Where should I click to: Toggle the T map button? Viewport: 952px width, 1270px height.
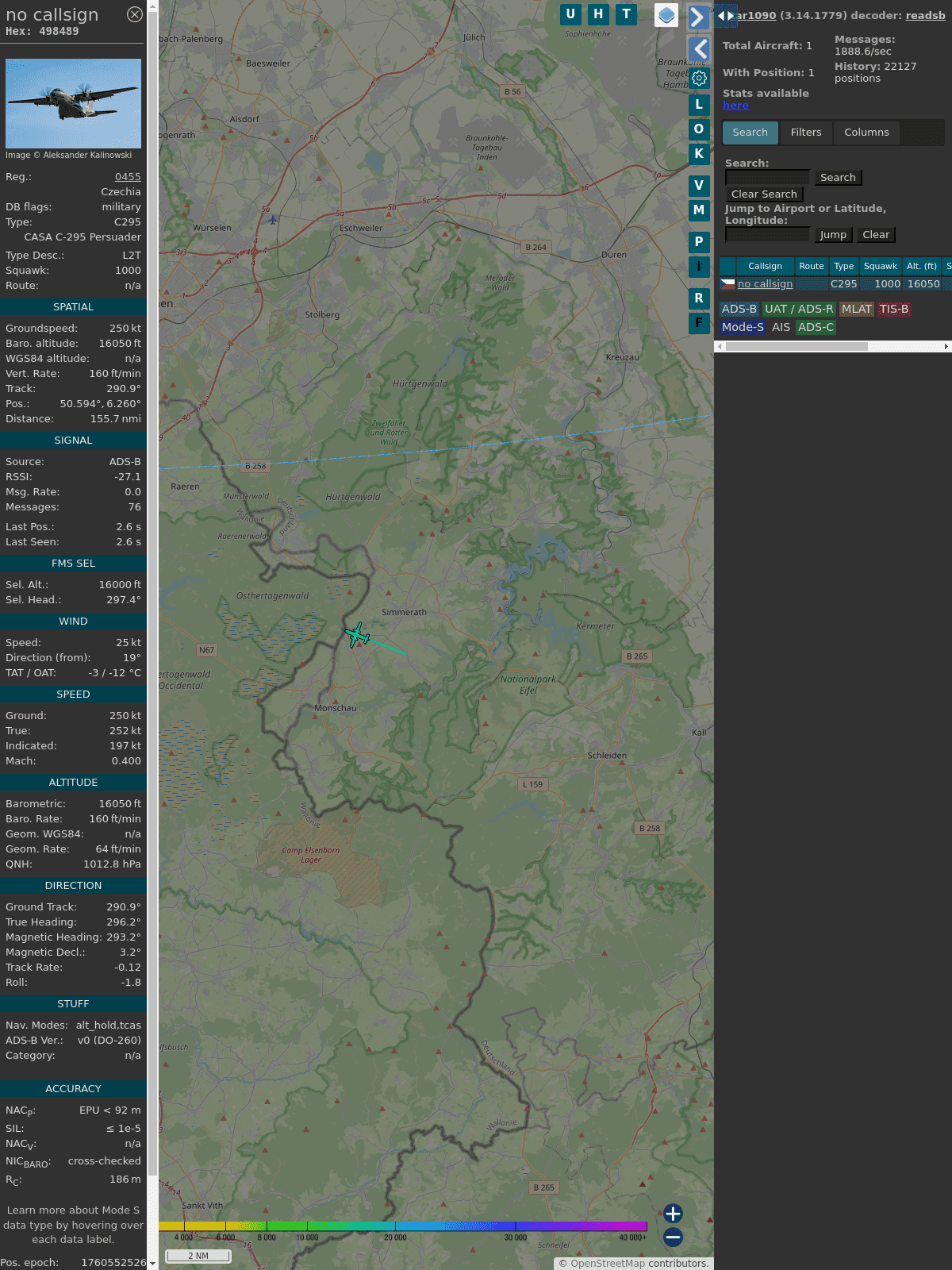click(626, 14)
